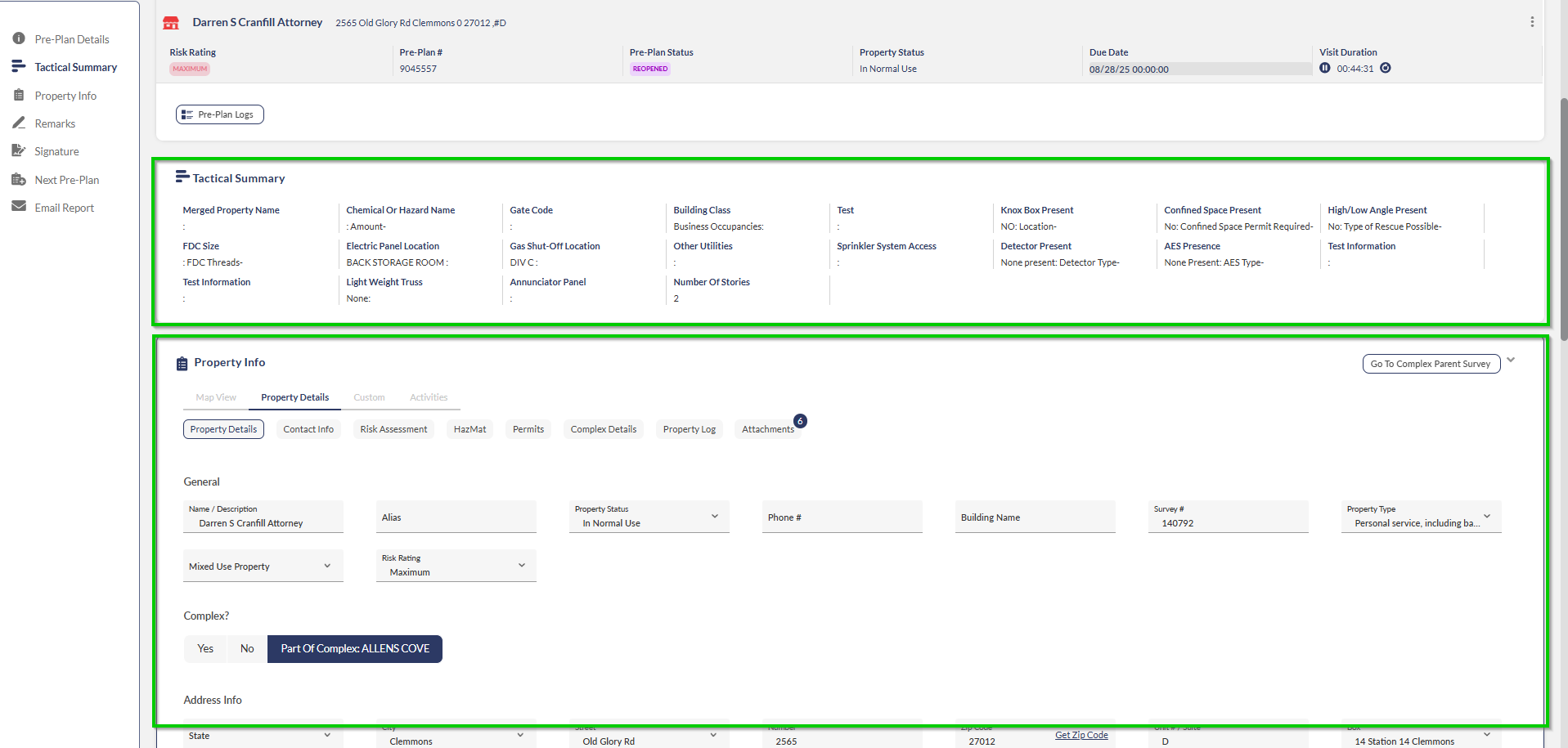This screenshot has height=748, width=1568.
Task: Pause the visit duration timer
Action: 1324,69
